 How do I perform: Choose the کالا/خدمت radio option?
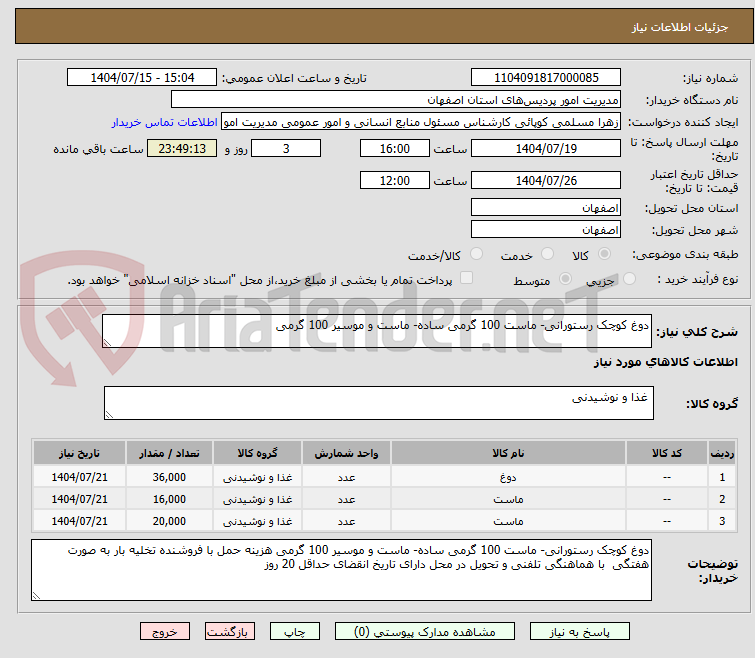tap(476, 255)
